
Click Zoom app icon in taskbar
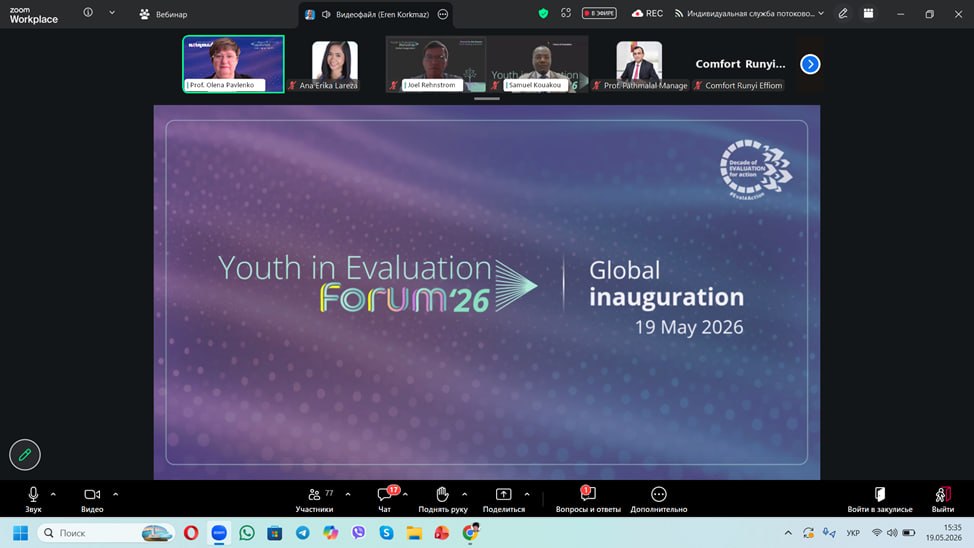click(219, 533)
